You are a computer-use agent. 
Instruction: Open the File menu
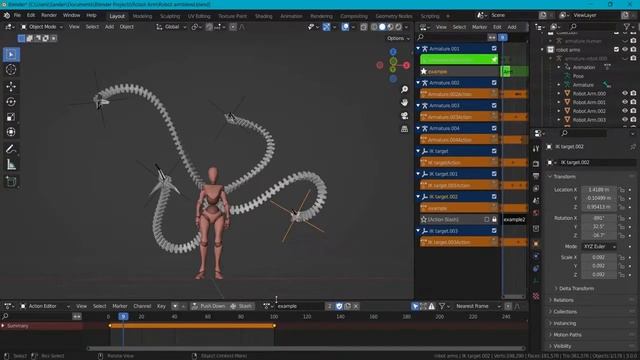pyautogui.click(x=17, y=16)
